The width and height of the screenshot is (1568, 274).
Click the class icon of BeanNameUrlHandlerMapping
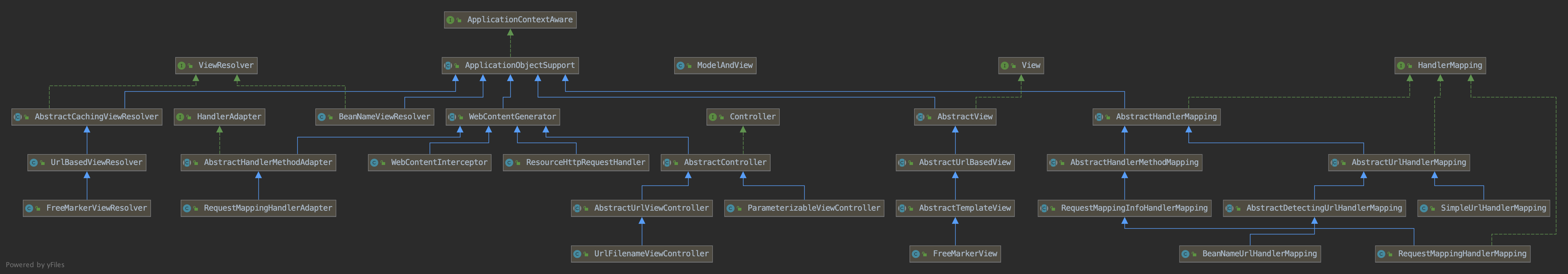(1186, 254)
